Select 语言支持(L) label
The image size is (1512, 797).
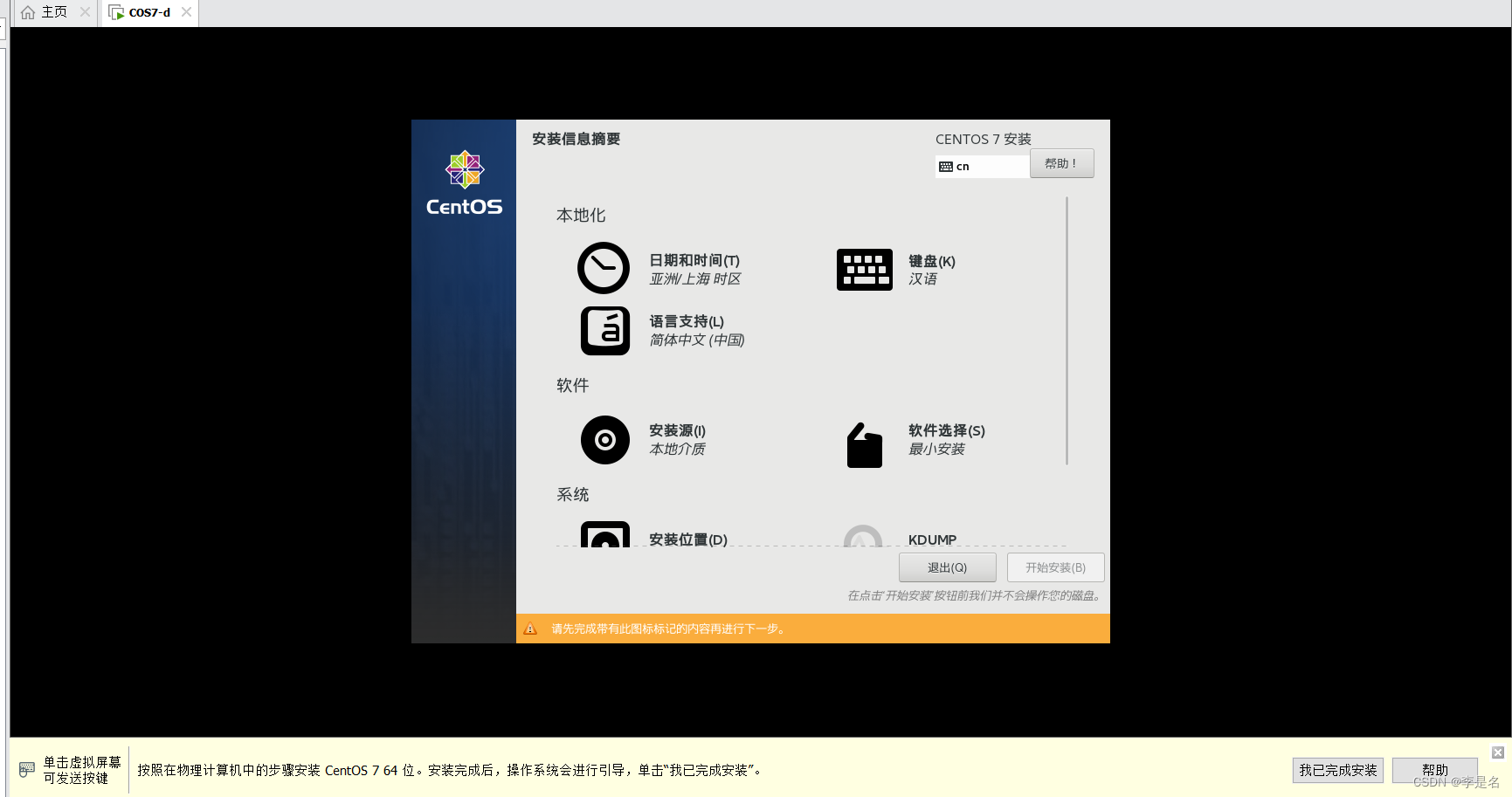[x=687, y=321]
